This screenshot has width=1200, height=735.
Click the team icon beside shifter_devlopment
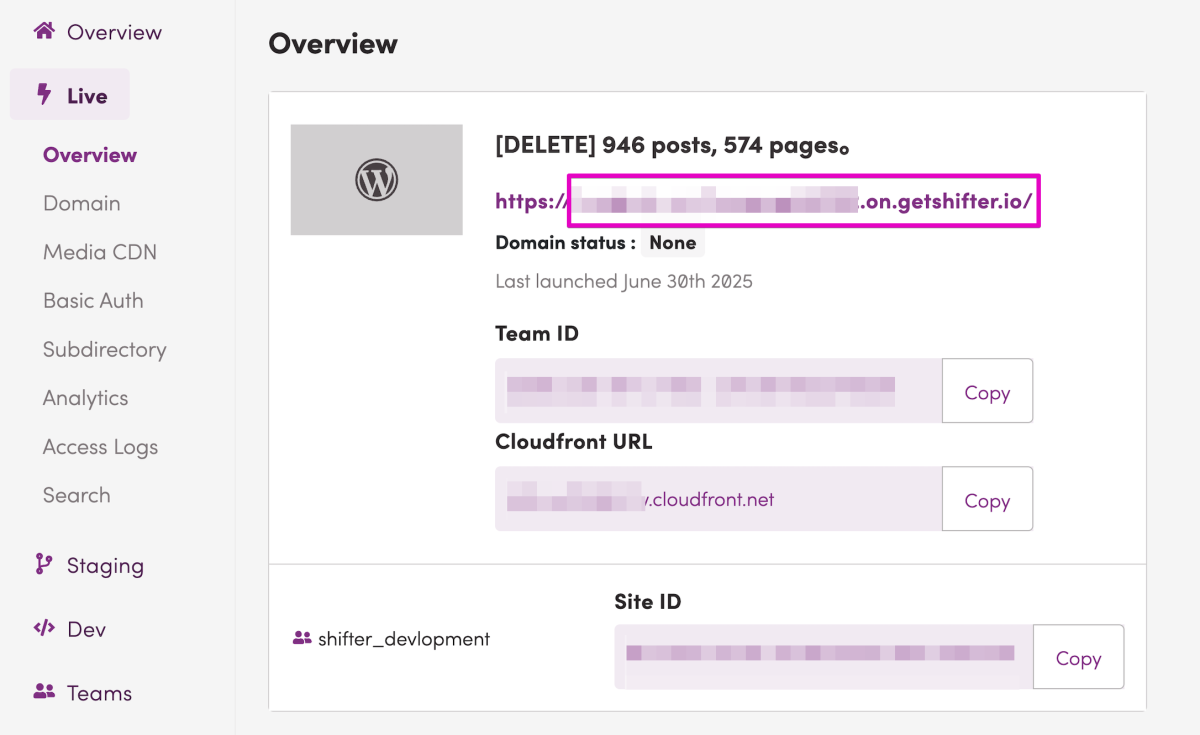[302, 638]
